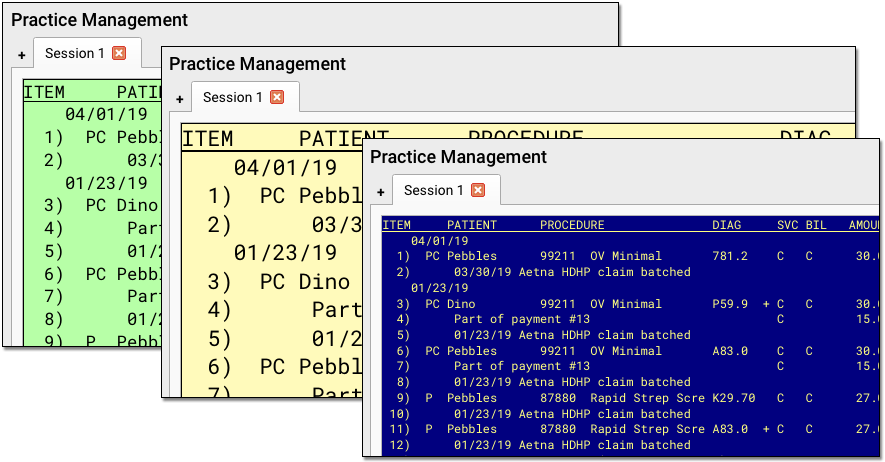Close Session 1 in the green window
Image resolution: width=885 pixels, height=462 pixels.
pos(119,53)
